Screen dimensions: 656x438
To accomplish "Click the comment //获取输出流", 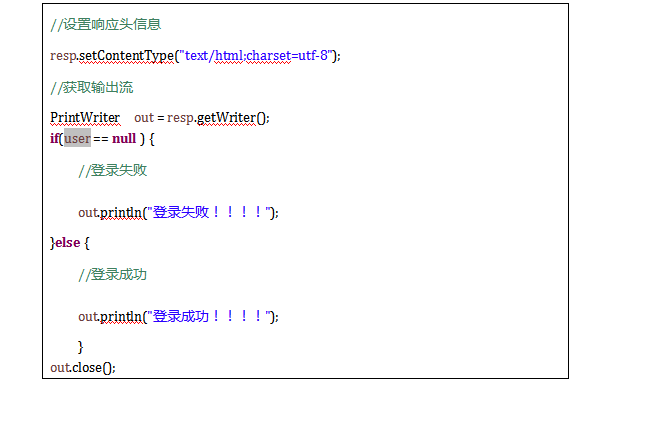I will [x=92, y=87].
